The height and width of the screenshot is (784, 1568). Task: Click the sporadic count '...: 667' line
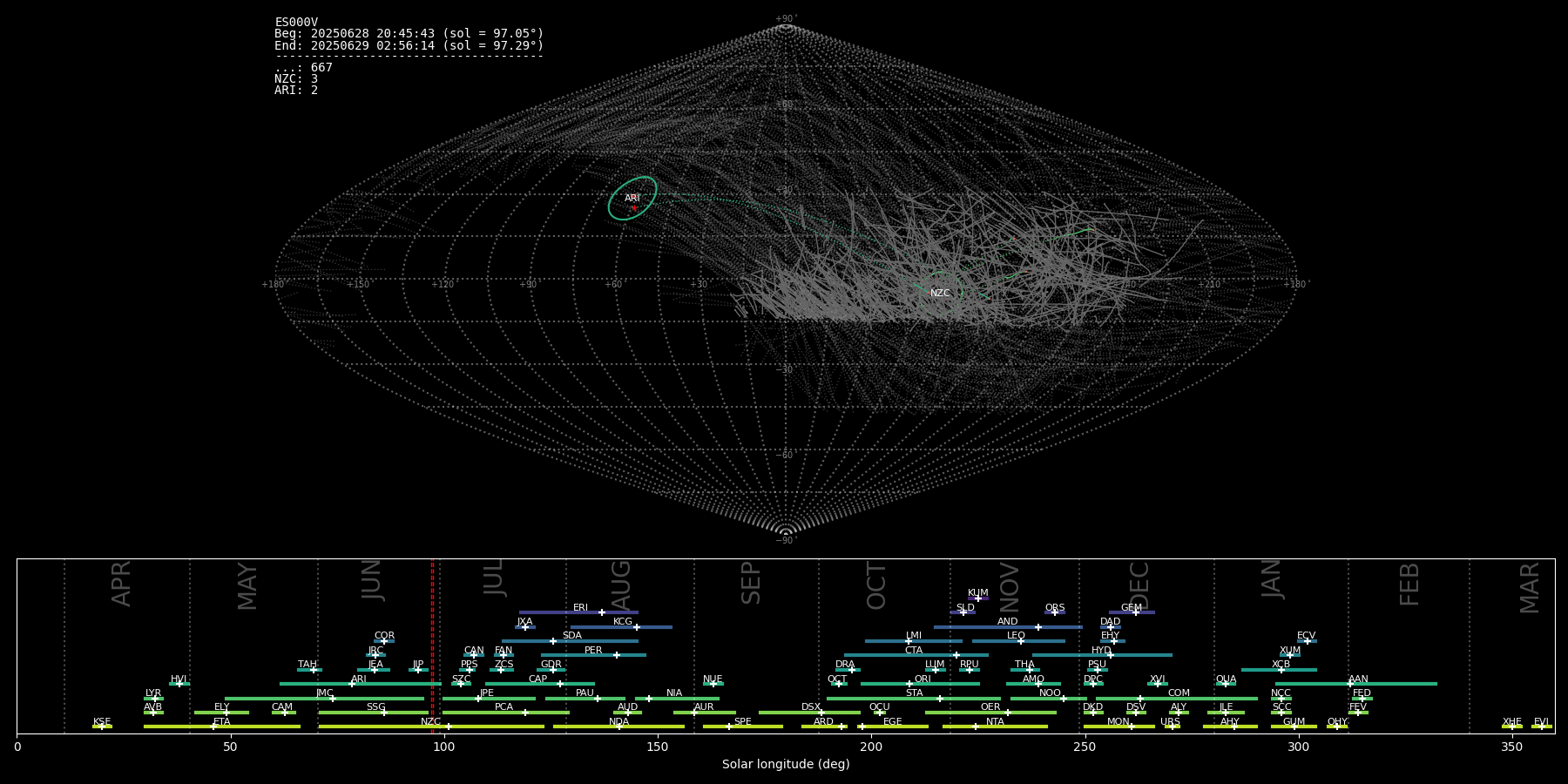pos(303,68)
